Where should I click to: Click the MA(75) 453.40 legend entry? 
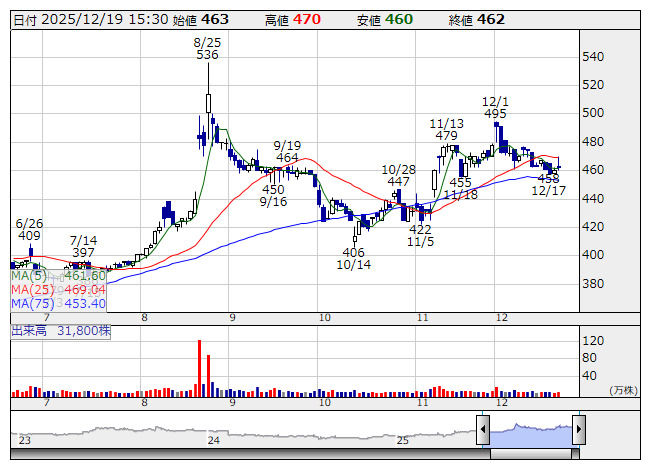click(x=58, y=303)
